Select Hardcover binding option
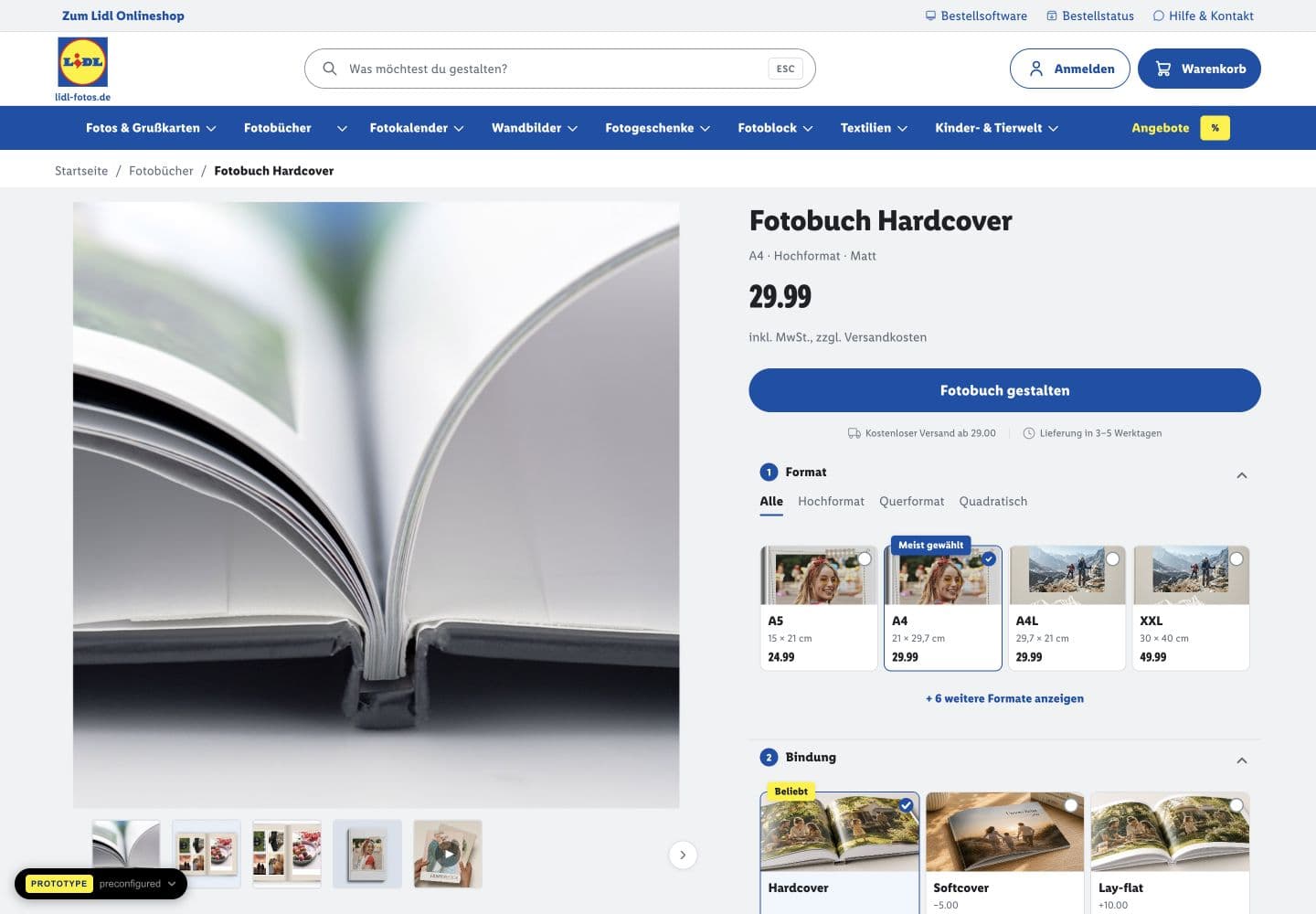This screenshot has width=1316, height=914. tap(839, 853)
